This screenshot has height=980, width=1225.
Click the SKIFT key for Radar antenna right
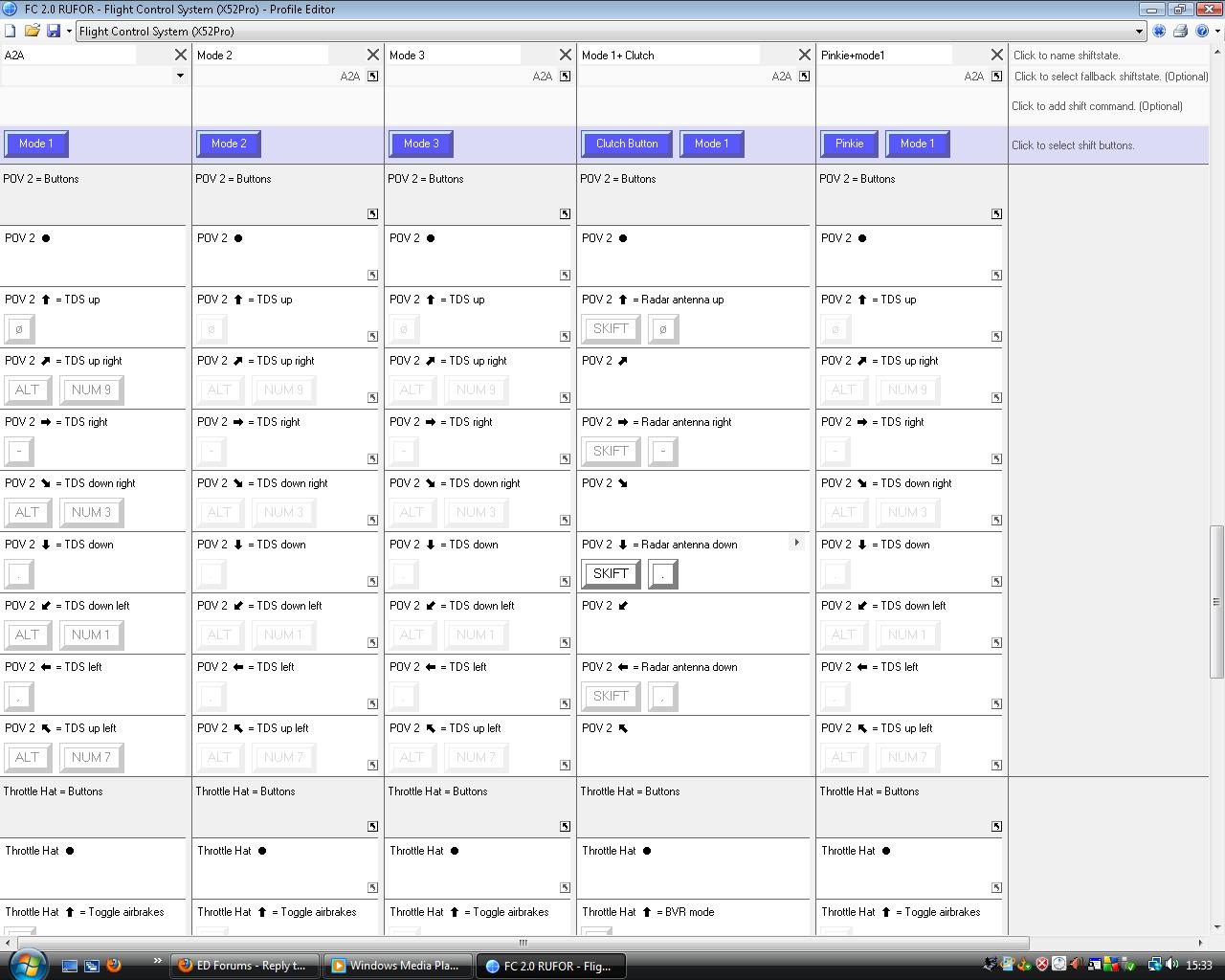(x=611, y=451)
